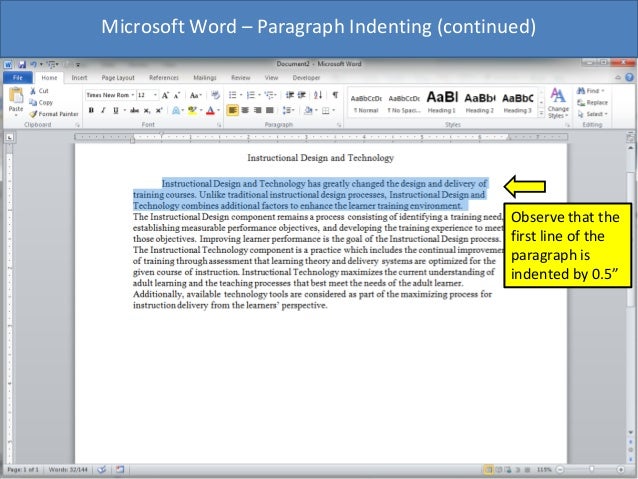Switch to the Review tab
Screen dimensions: 638x479
pyautogui.click(x=240, y=77)
